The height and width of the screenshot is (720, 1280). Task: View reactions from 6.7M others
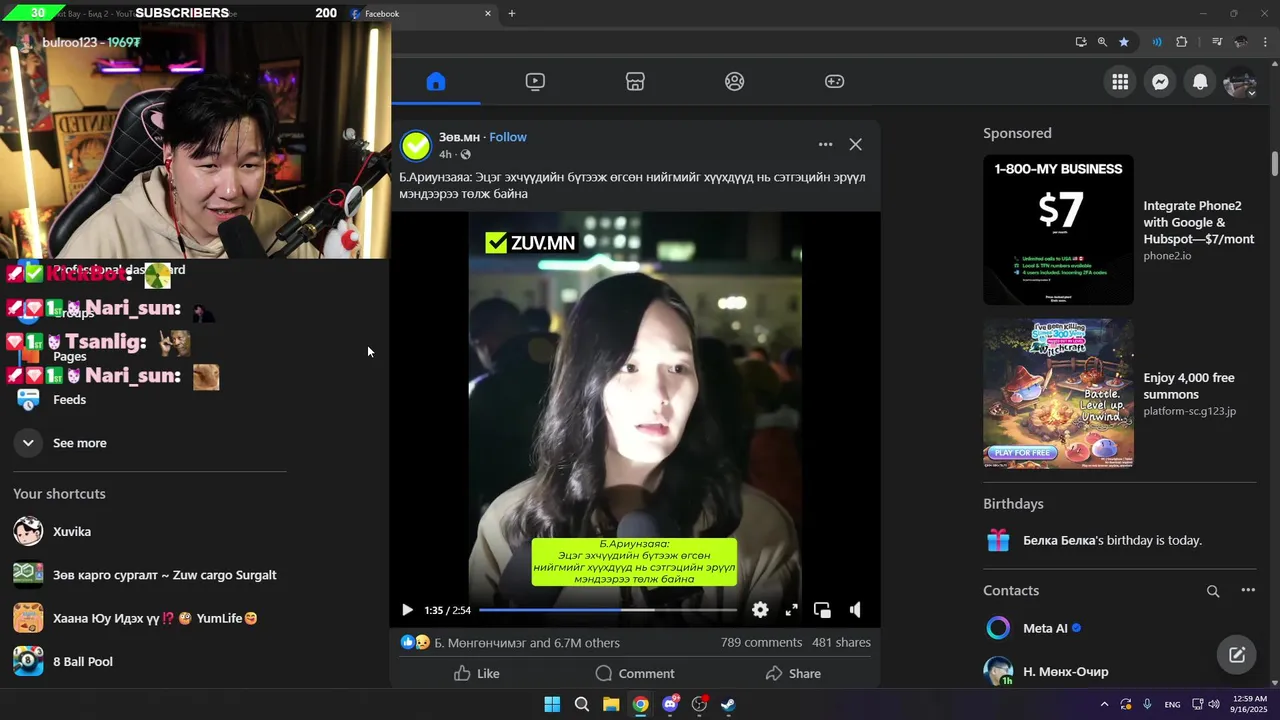(x=527, y=643)
